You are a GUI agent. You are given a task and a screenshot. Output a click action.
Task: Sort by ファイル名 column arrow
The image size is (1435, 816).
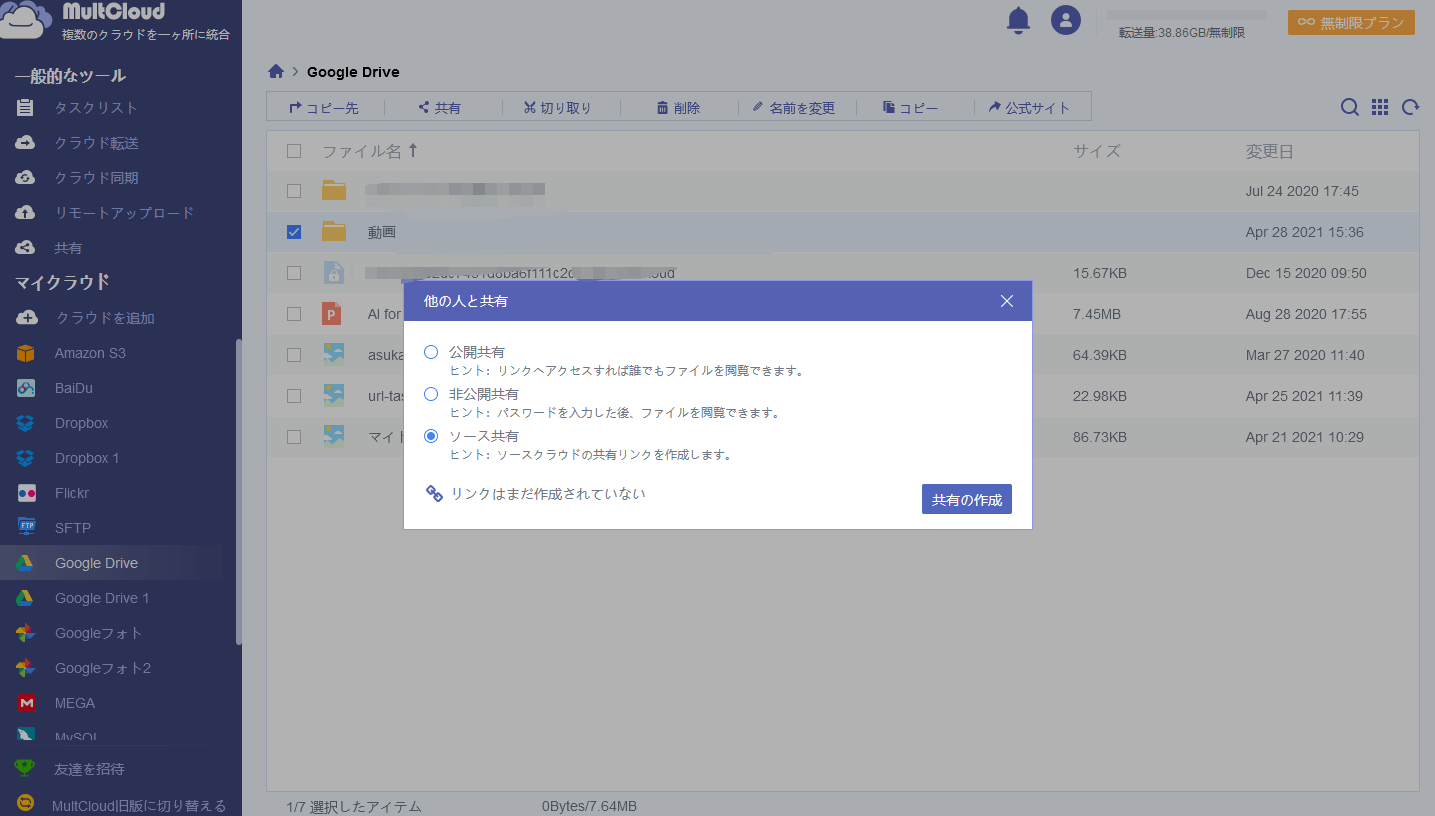[x=413, y=151]
